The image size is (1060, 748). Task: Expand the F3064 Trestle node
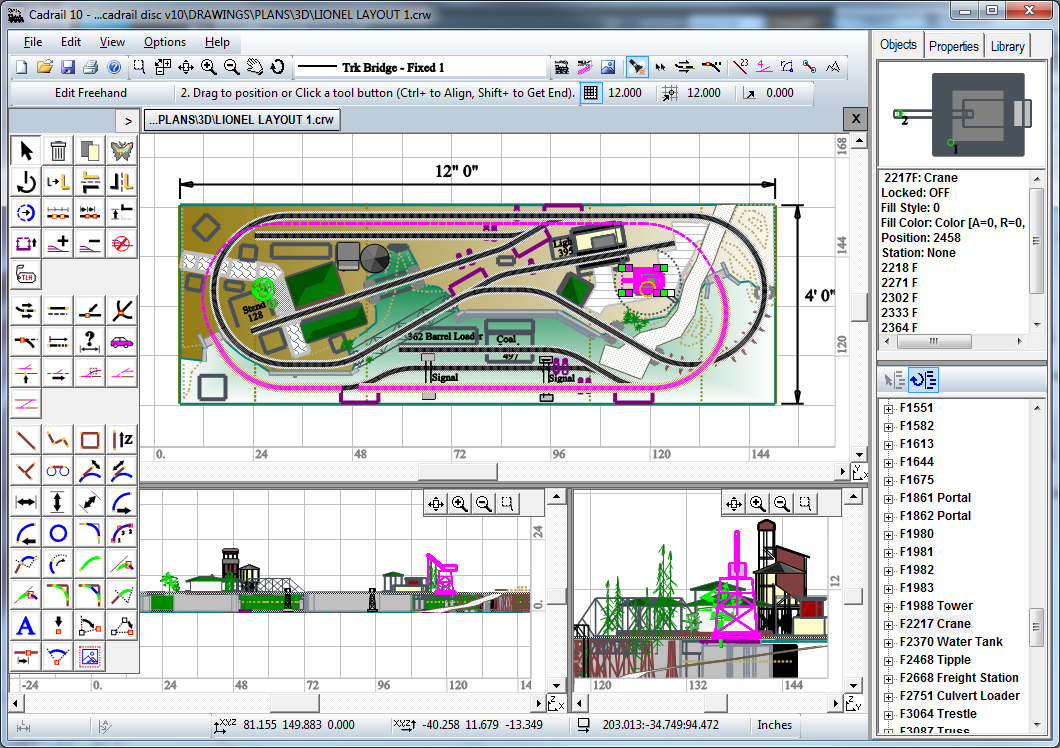click(x=888, y=714)
